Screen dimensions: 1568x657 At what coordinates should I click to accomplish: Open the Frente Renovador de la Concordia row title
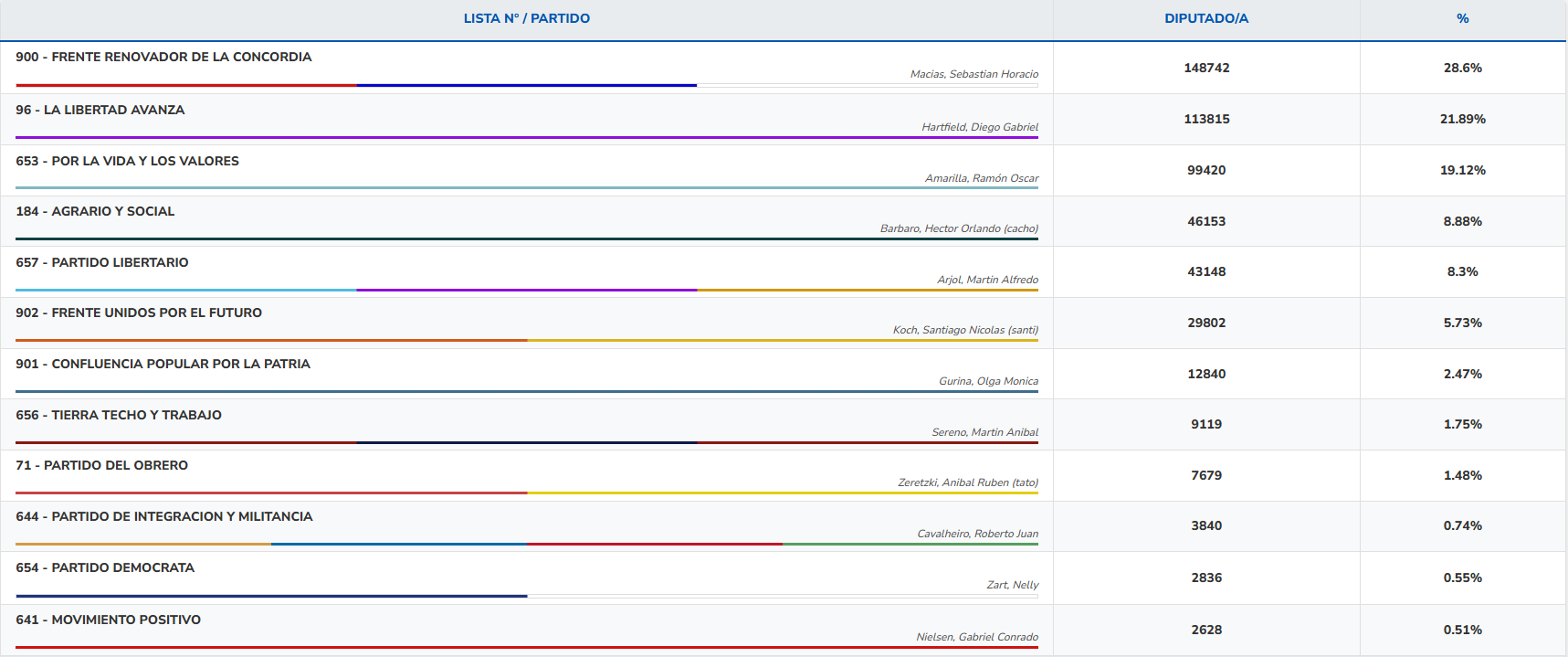[163, 57]
